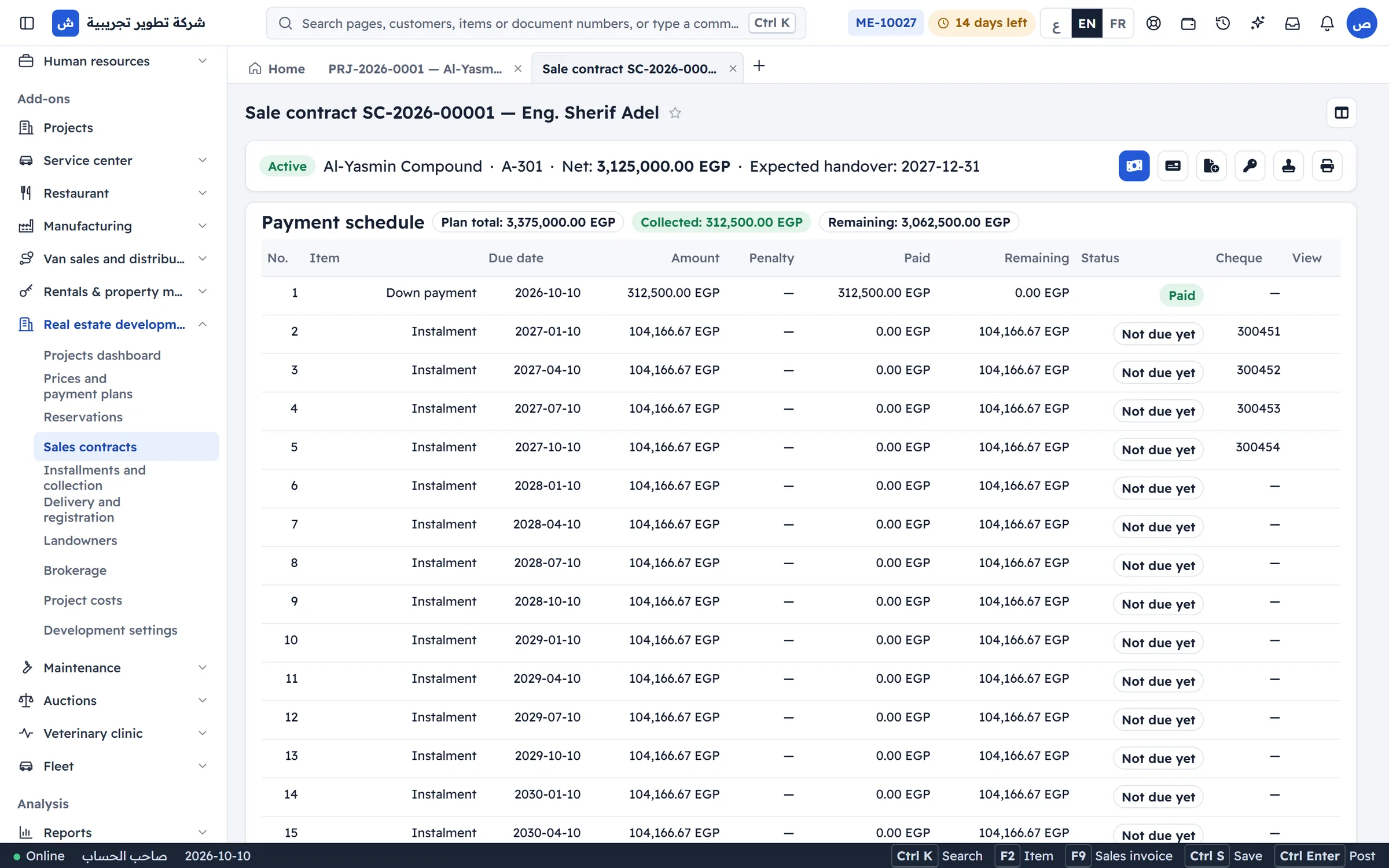
Task: Click the 14 days left trial badge
Action: pos(982,23)
